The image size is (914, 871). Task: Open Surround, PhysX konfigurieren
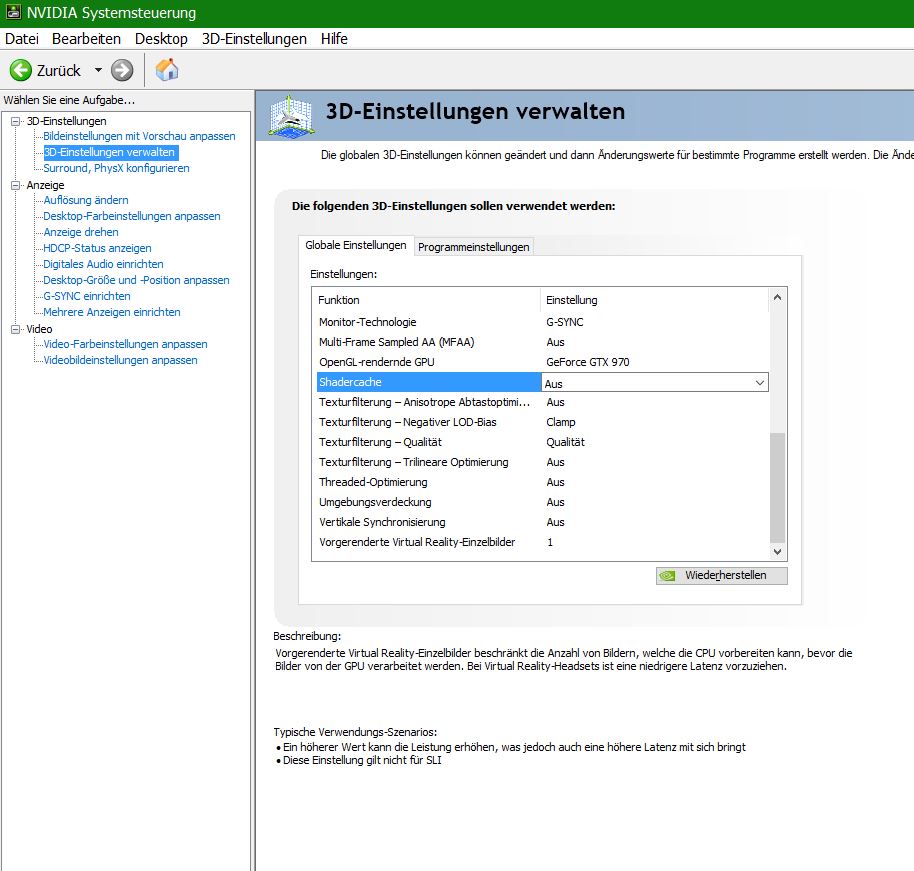pyautogui.click(x=116, y=168)
